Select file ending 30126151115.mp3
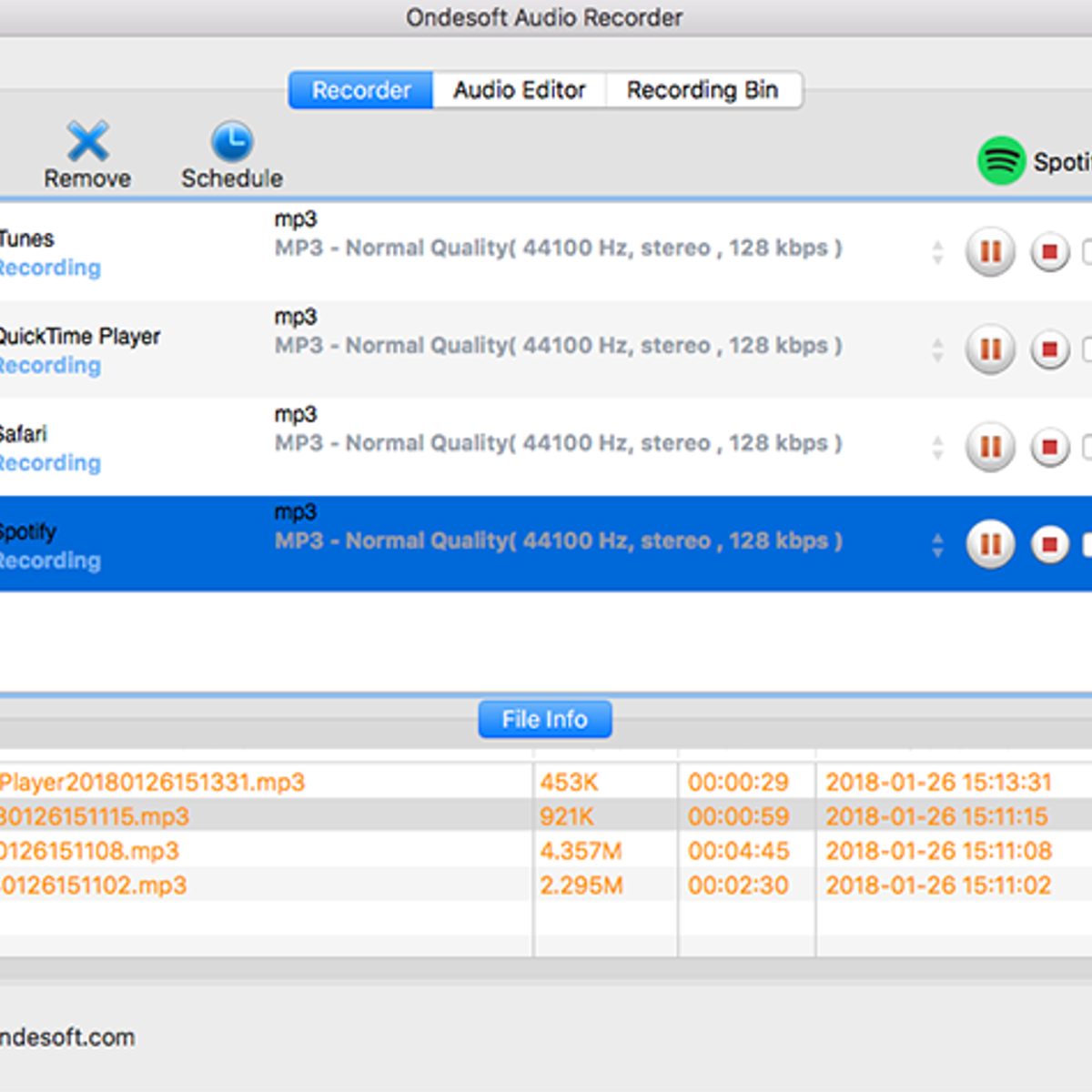The width and height of the screenshot is (1092, 1092). coord(95,816)
